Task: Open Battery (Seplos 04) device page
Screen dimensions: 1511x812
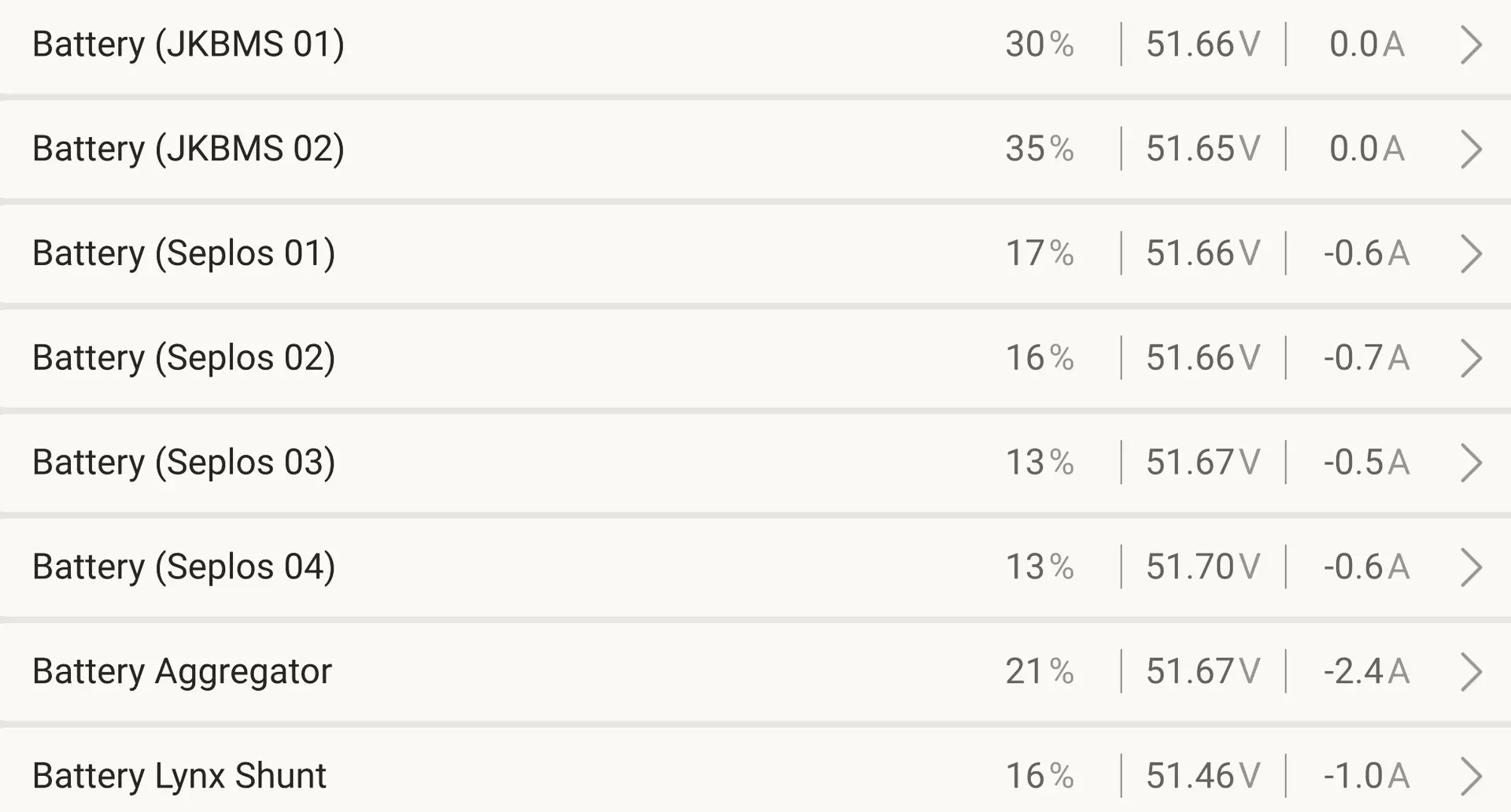Action: tap(183, 567)
